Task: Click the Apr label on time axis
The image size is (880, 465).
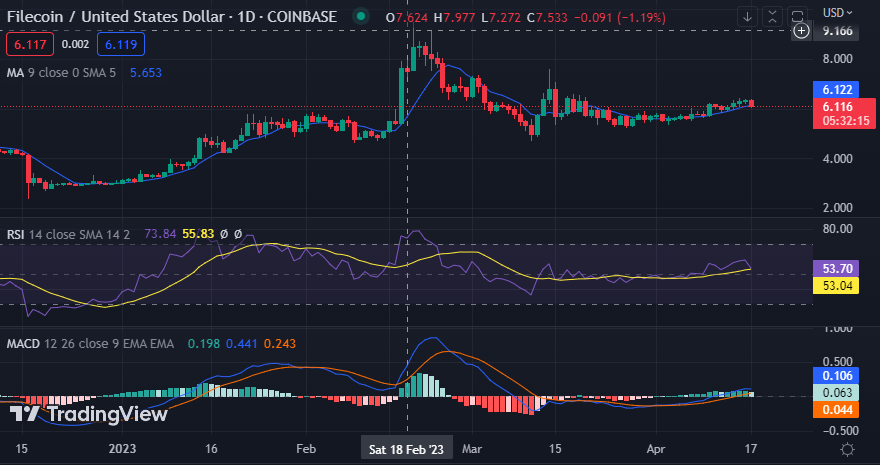Action: point(656,449)
